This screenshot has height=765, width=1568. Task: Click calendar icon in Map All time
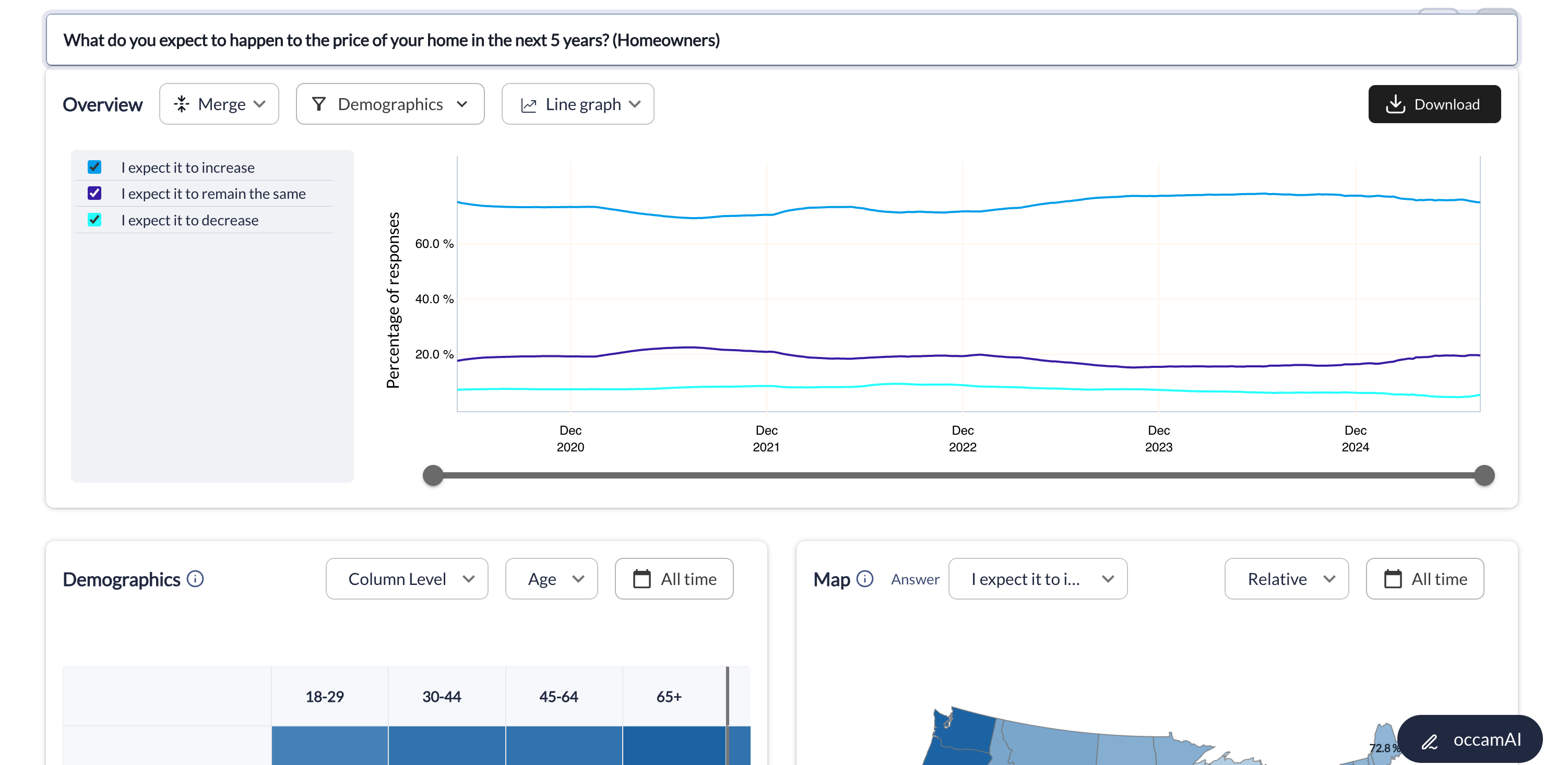(x=1392, y=579)
